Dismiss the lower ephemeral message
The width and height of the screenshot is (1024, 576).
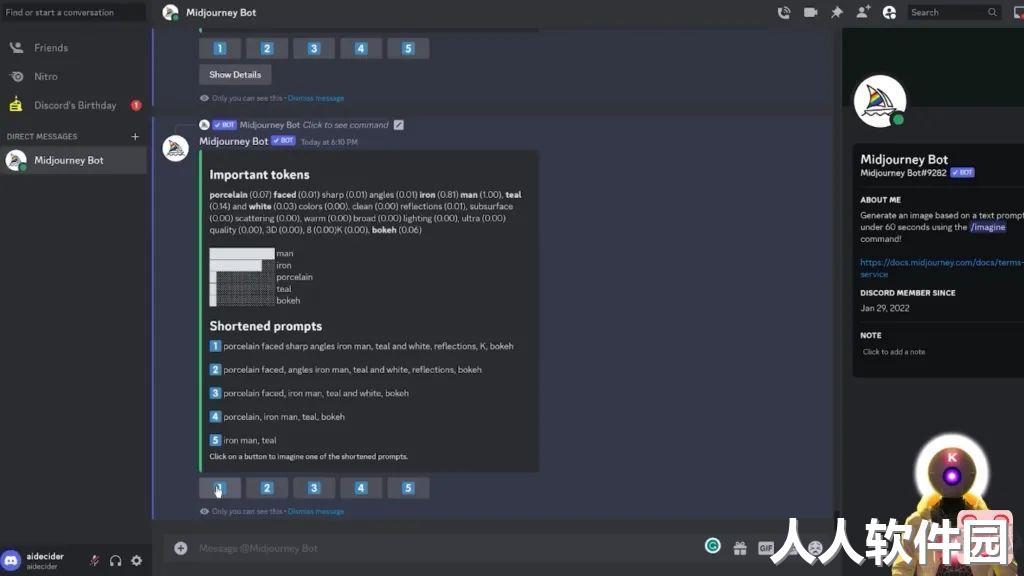316,511
